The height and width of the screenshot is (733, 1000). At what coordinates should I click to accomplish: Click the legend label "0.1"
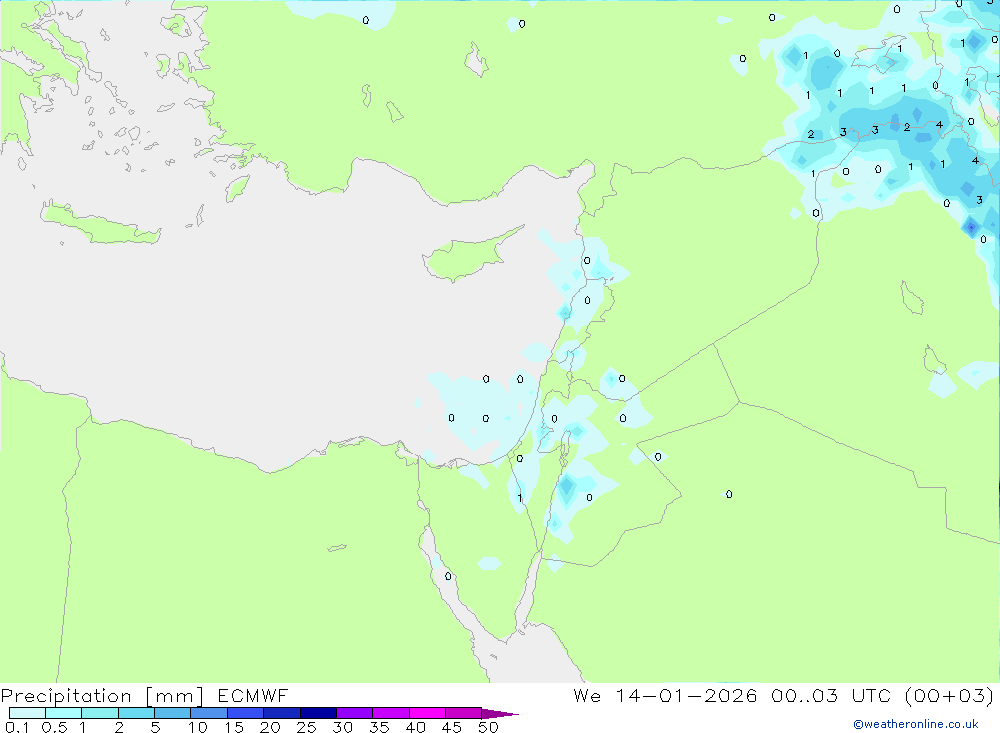(x=17, y=727)
